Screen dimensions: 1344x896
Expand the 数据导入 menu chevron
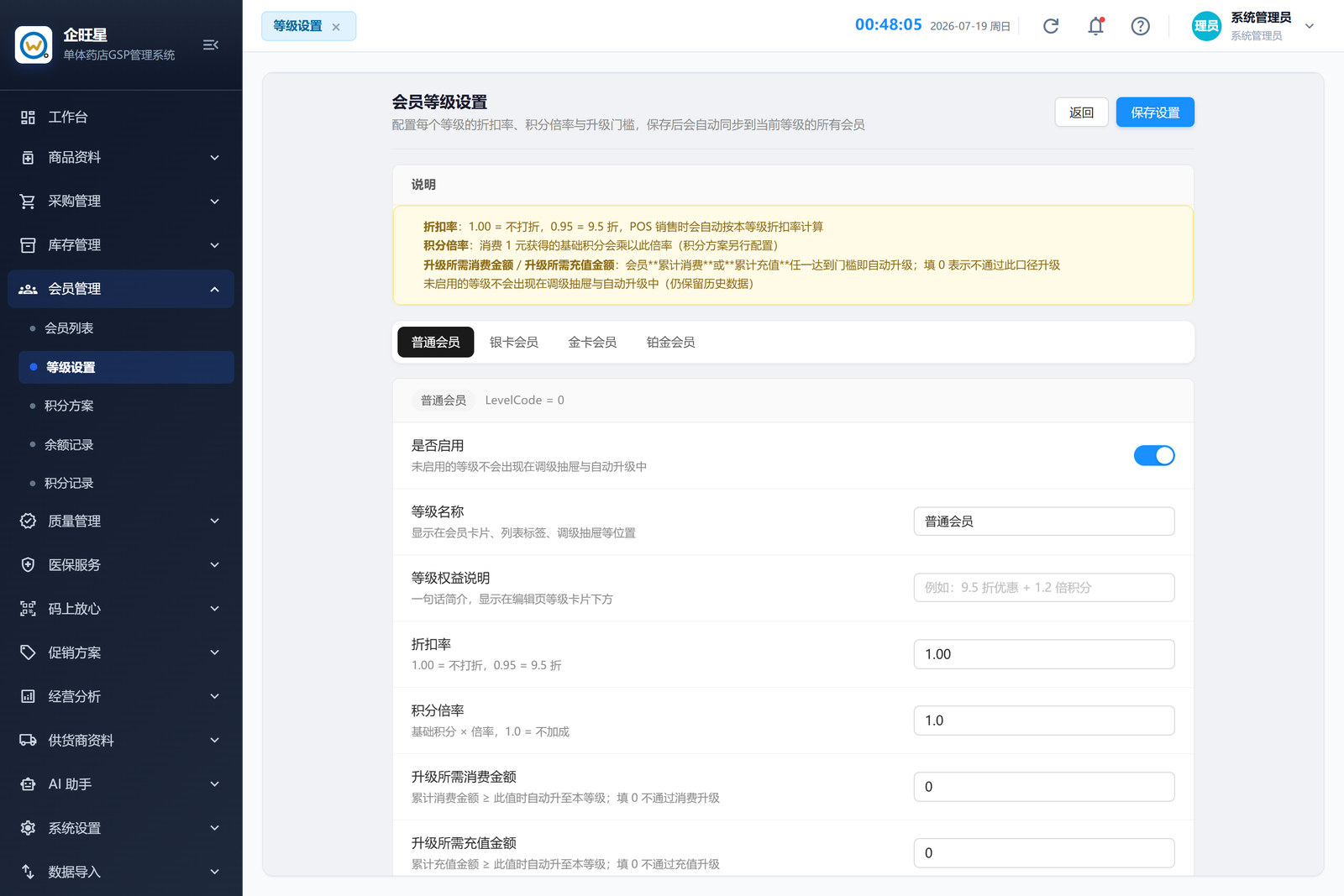[x=214, y=872]
